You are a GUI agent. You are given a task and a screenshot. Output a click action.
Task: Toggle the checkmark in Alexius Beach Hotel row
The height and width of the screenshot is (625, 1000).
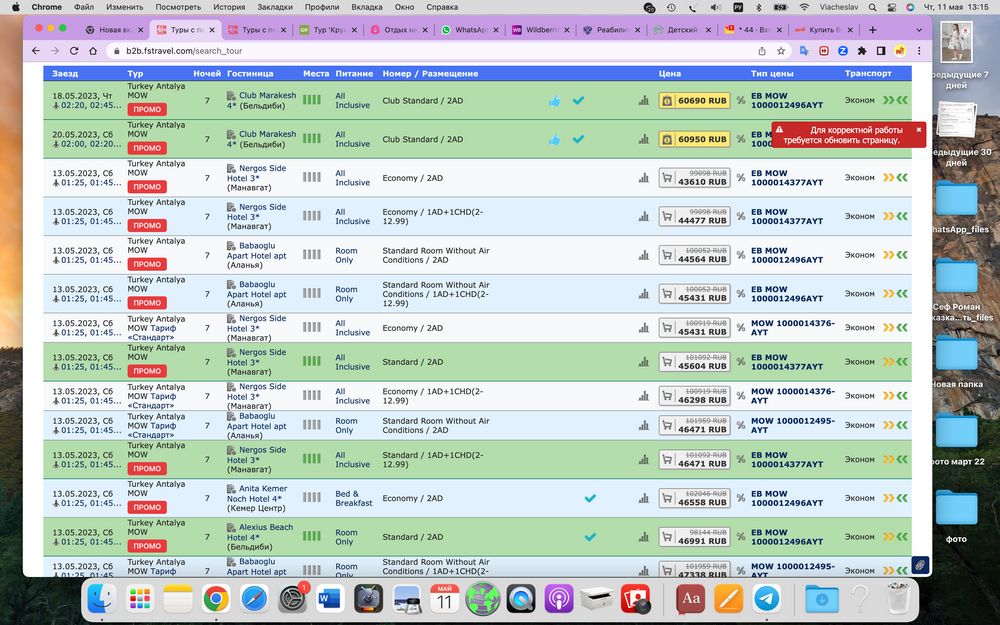(x=590, y=537)
